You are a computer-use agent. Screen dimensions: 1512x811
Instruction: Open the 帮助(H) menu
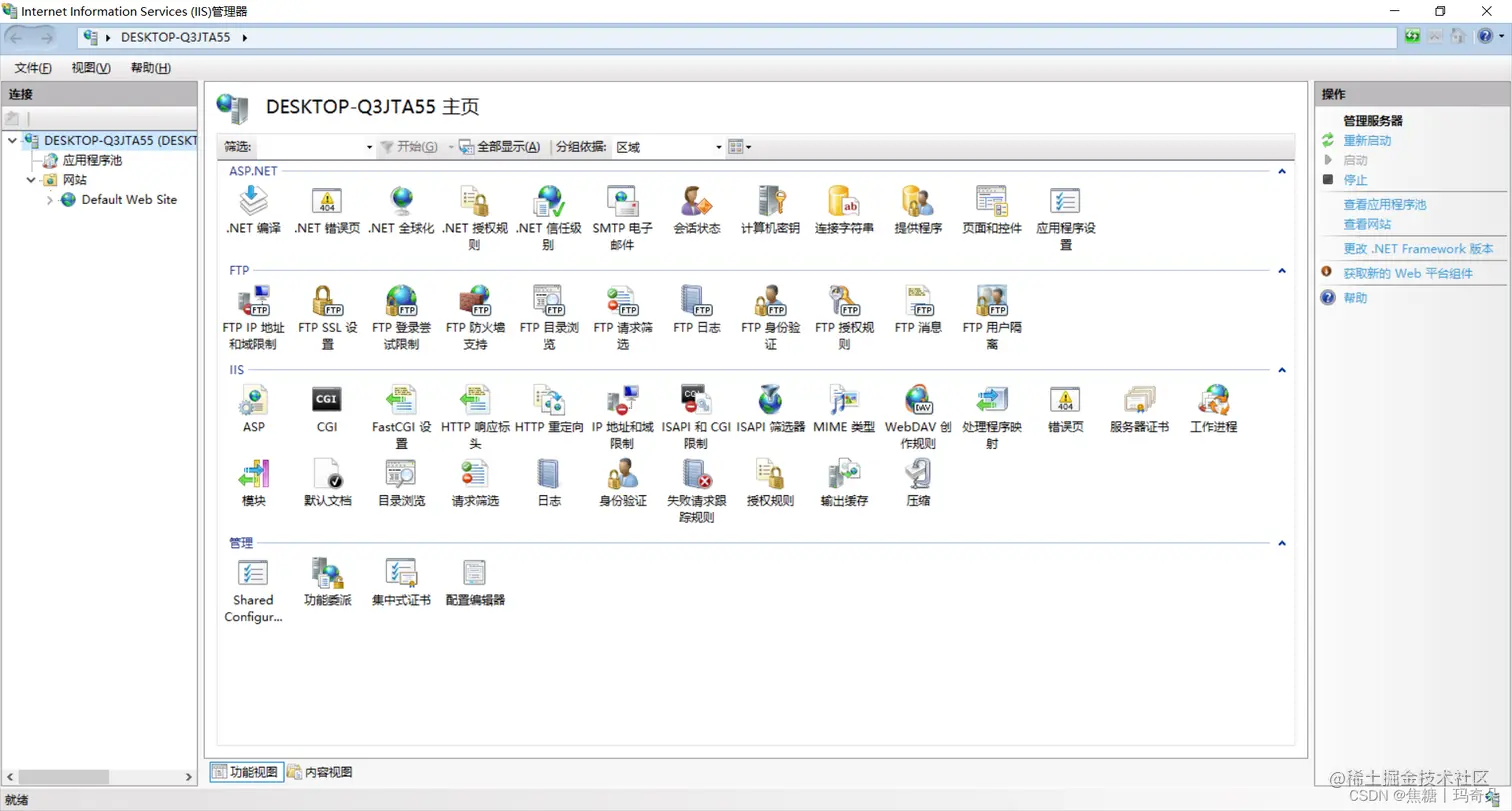150,68
